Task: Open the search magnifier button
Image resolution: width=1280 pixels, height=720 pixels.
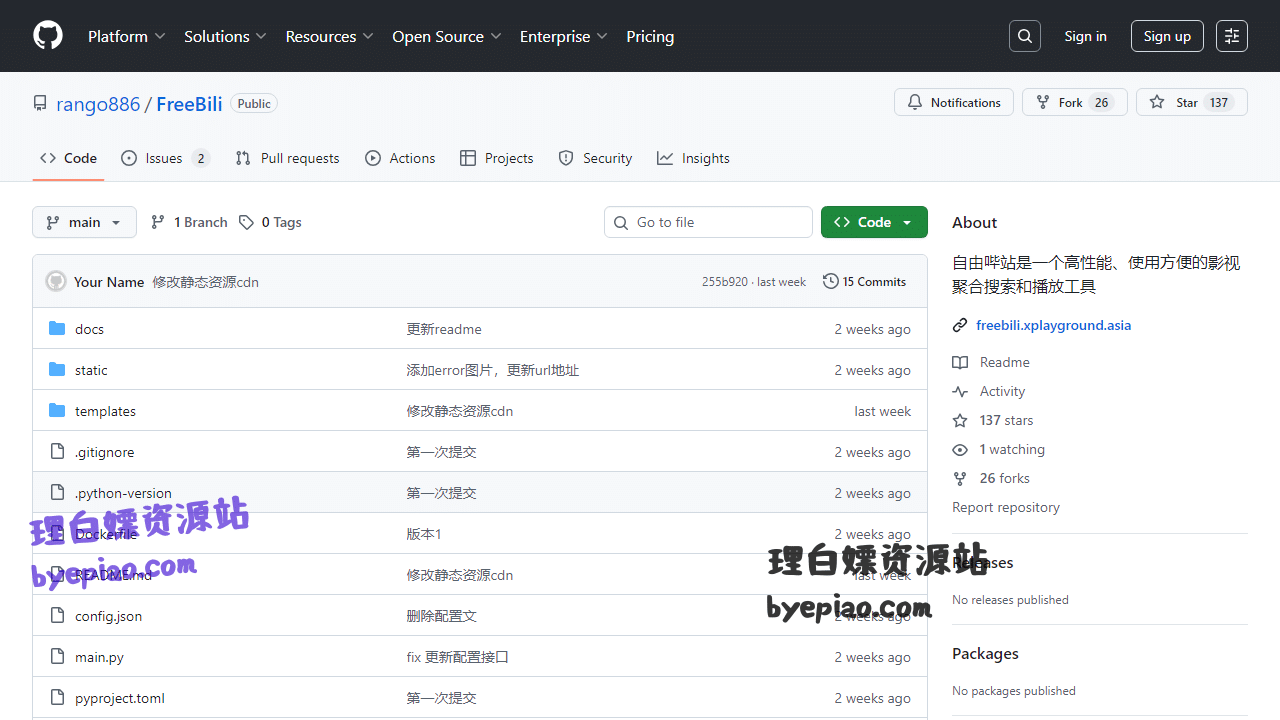Action: [1025, 36]
